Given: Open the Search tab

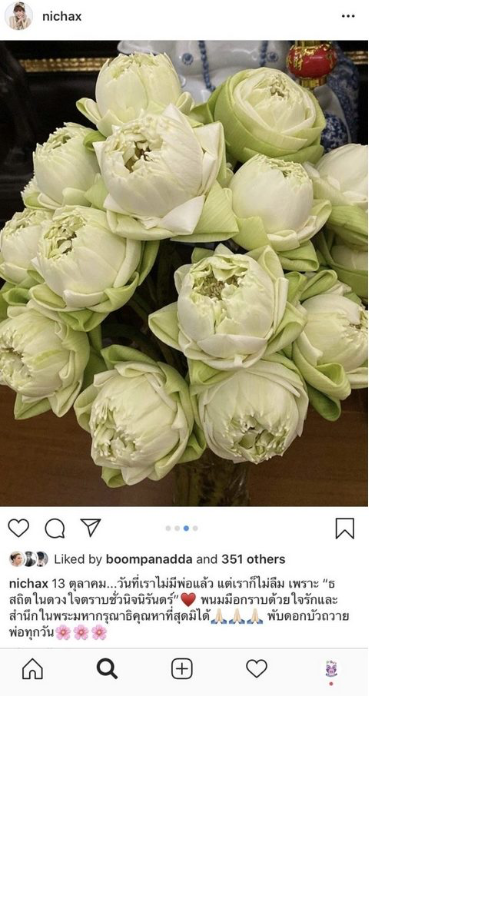Looking at the screenshot, I should pos(107,669).
